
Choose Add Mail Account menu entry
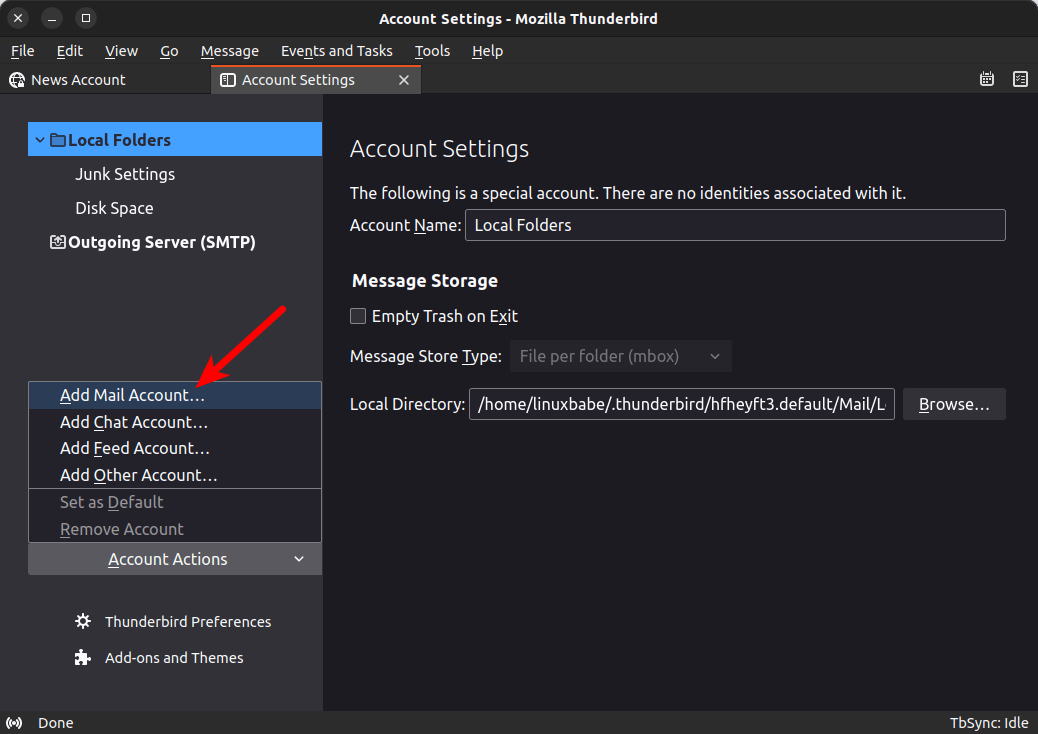[x=175, y=395]
